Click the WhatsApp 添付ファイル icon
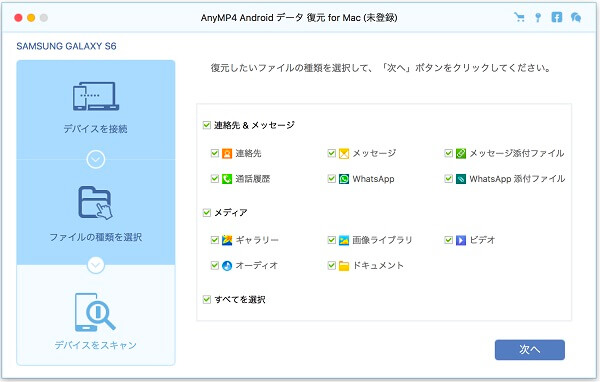 pyautogui.click(x=461, y=179)
